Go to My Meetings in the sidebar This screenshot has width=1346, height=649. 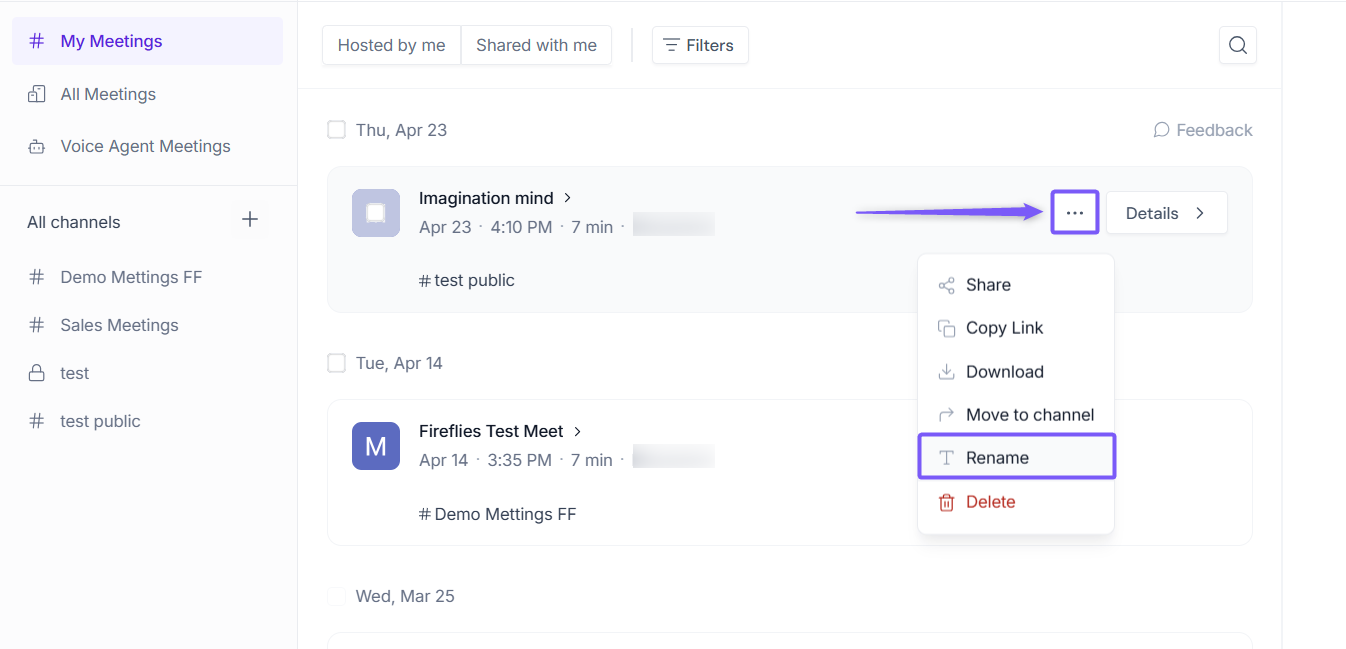147,41
